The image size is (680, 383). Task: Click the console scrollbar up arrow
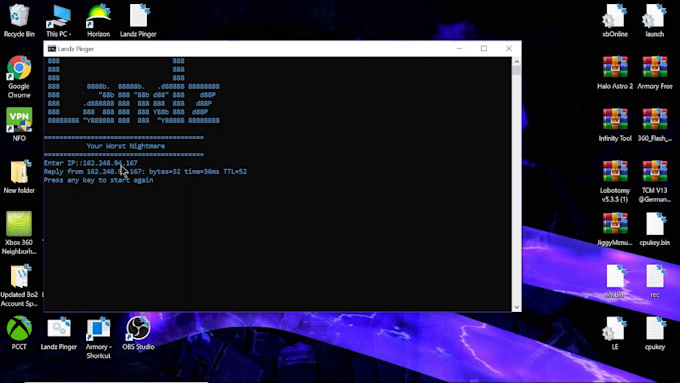[x=516, y=62]
